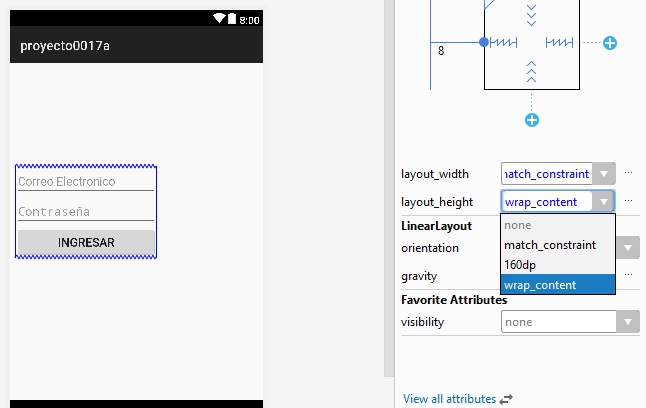The image size is (646, 408).
Task: Toggle left horizontal spring constraint indicator
Action: point(502,43)
